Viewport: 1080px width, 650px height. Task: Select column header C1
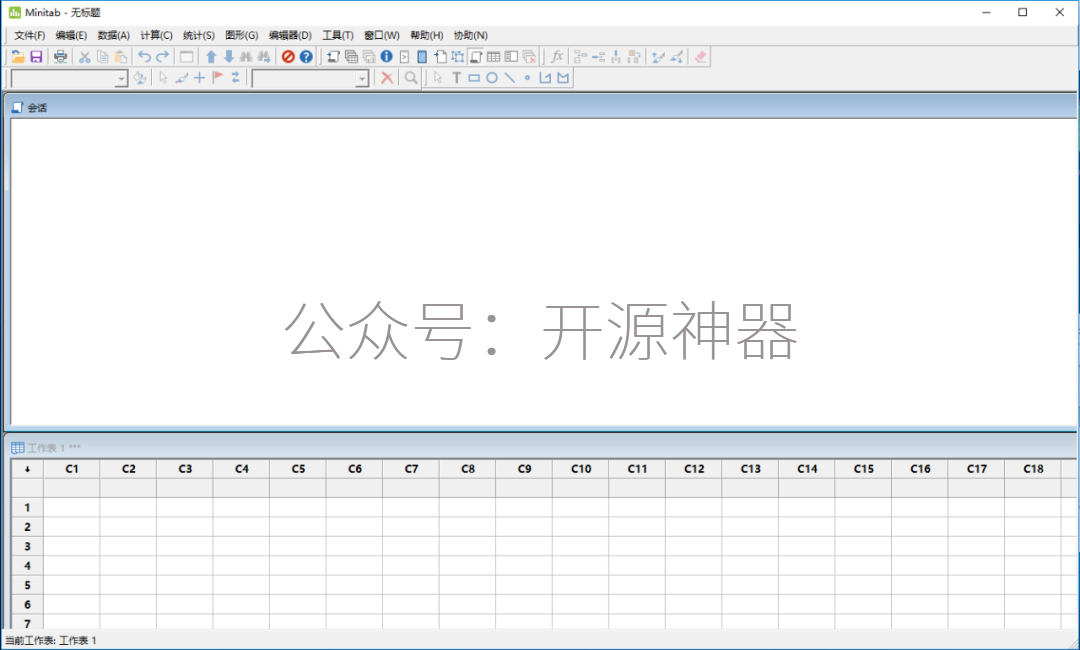(x=72, y=469)
